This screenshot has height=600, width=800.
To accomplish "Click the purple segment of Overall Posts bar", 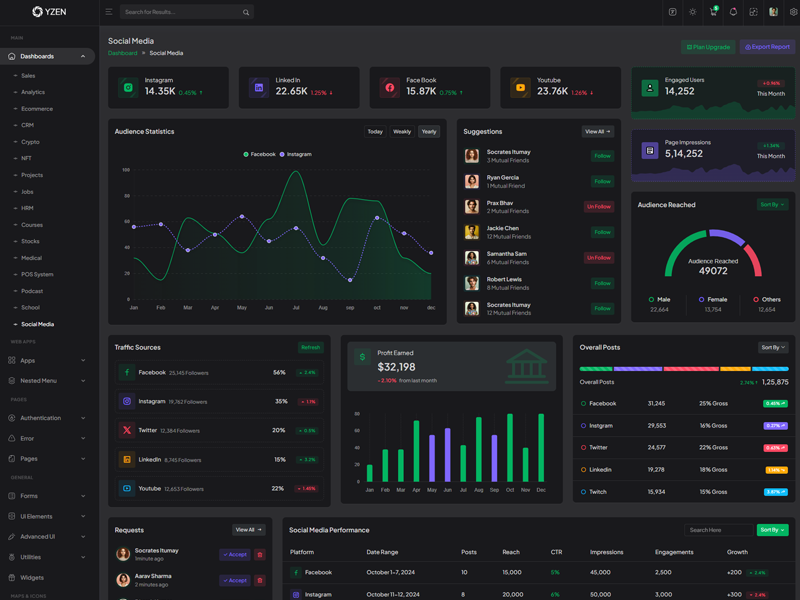I will pyautogui.click(x=637, y=369).
